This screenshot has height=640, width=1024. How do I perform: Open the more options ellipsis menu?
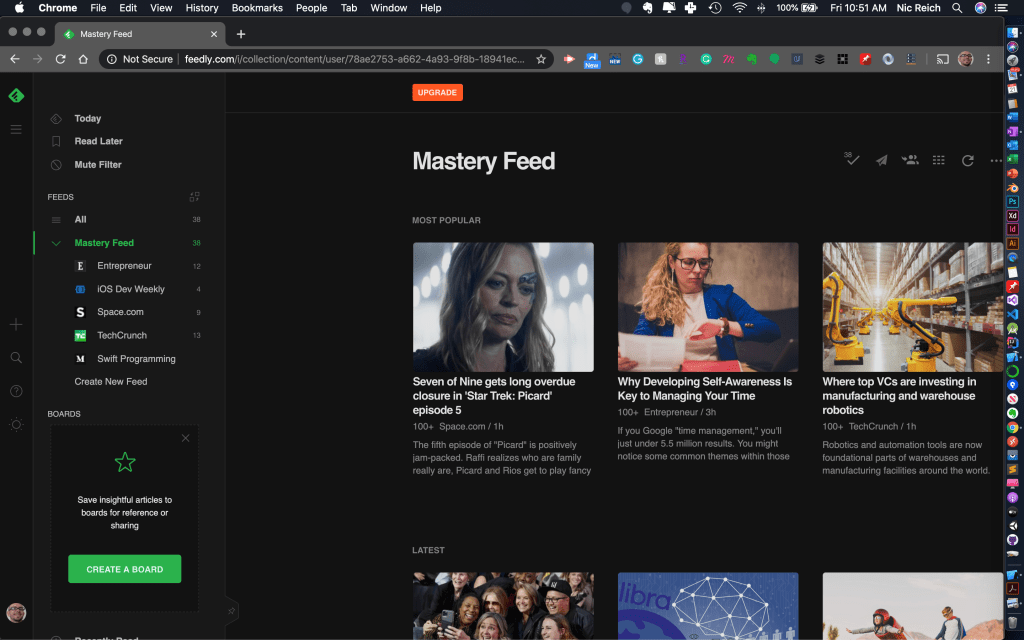995,160
